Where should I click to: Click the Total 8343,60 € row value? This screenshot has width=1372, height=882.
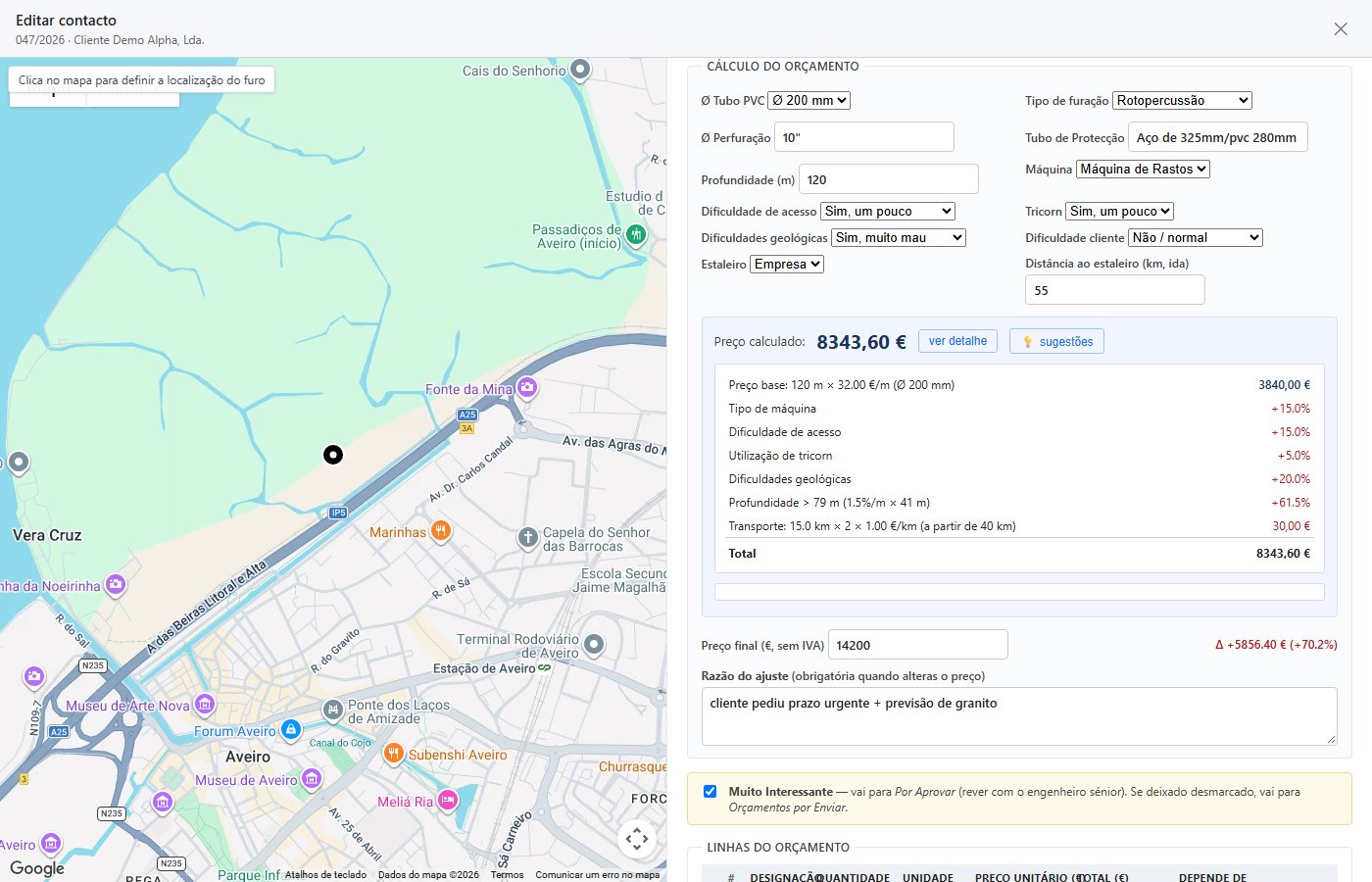[1284, 554]
